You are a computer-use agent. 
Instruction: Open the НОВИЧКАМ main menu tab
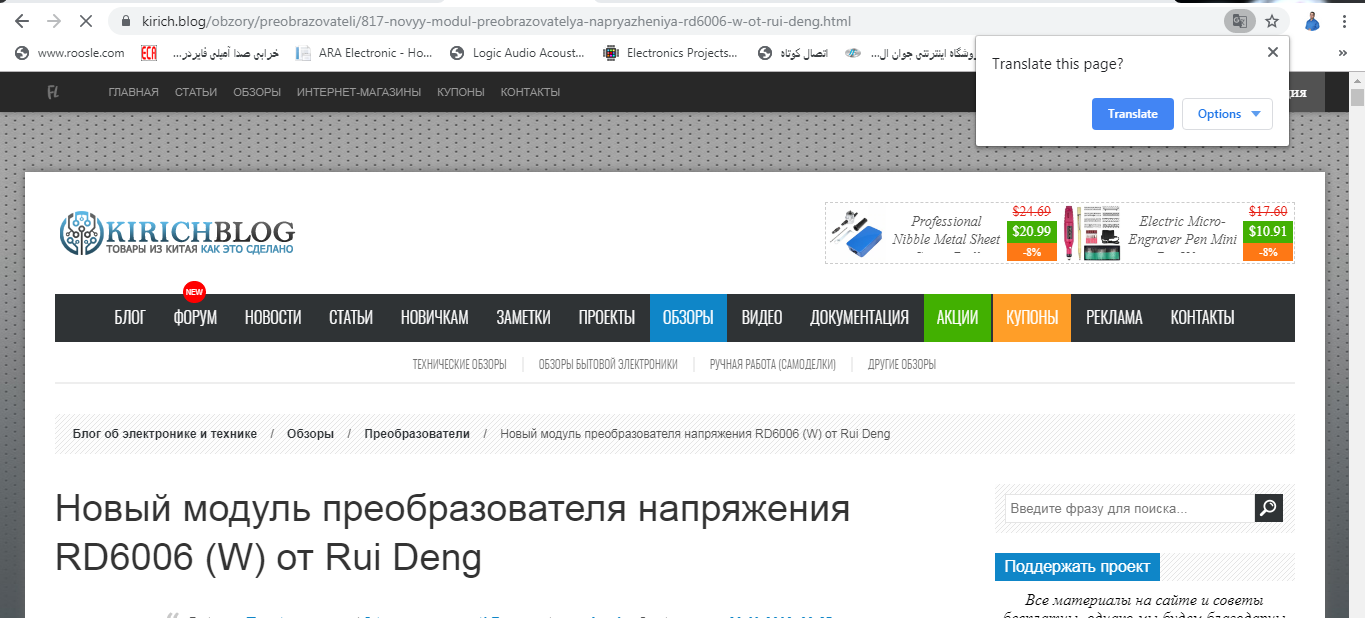click(435, 318)
